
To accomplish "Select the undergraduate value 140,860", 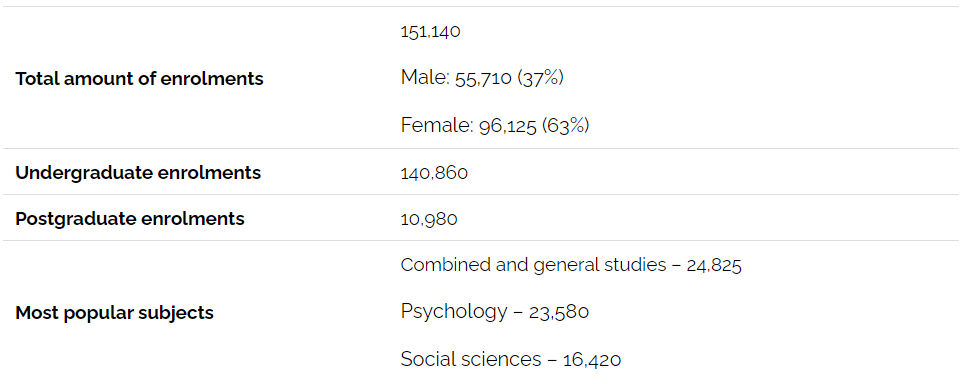I will point(434,174).
